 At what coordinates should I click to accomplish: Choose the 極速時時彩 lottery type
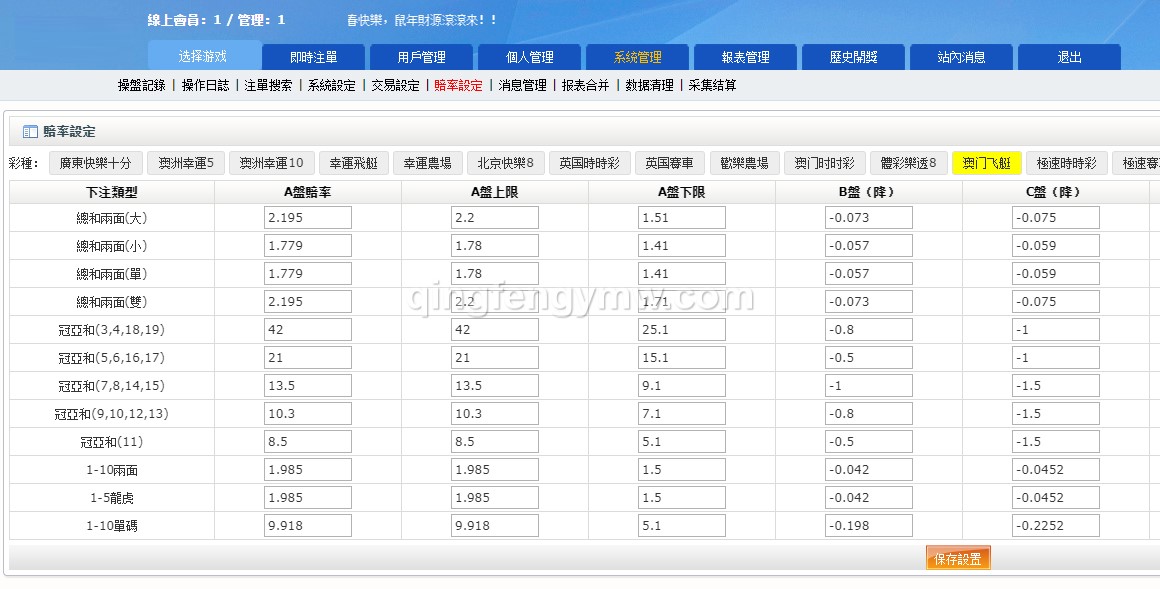click(1066, 163)
